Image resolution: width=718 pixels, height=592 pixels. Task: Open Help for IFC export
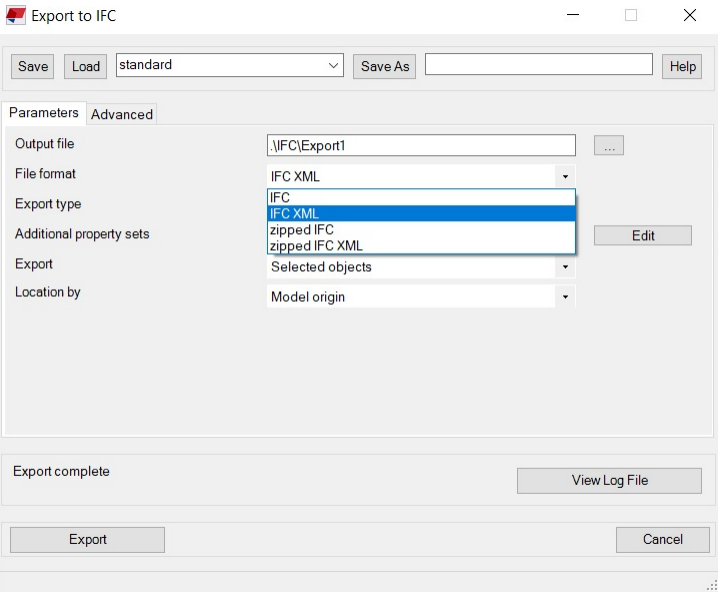coord(683,66)
